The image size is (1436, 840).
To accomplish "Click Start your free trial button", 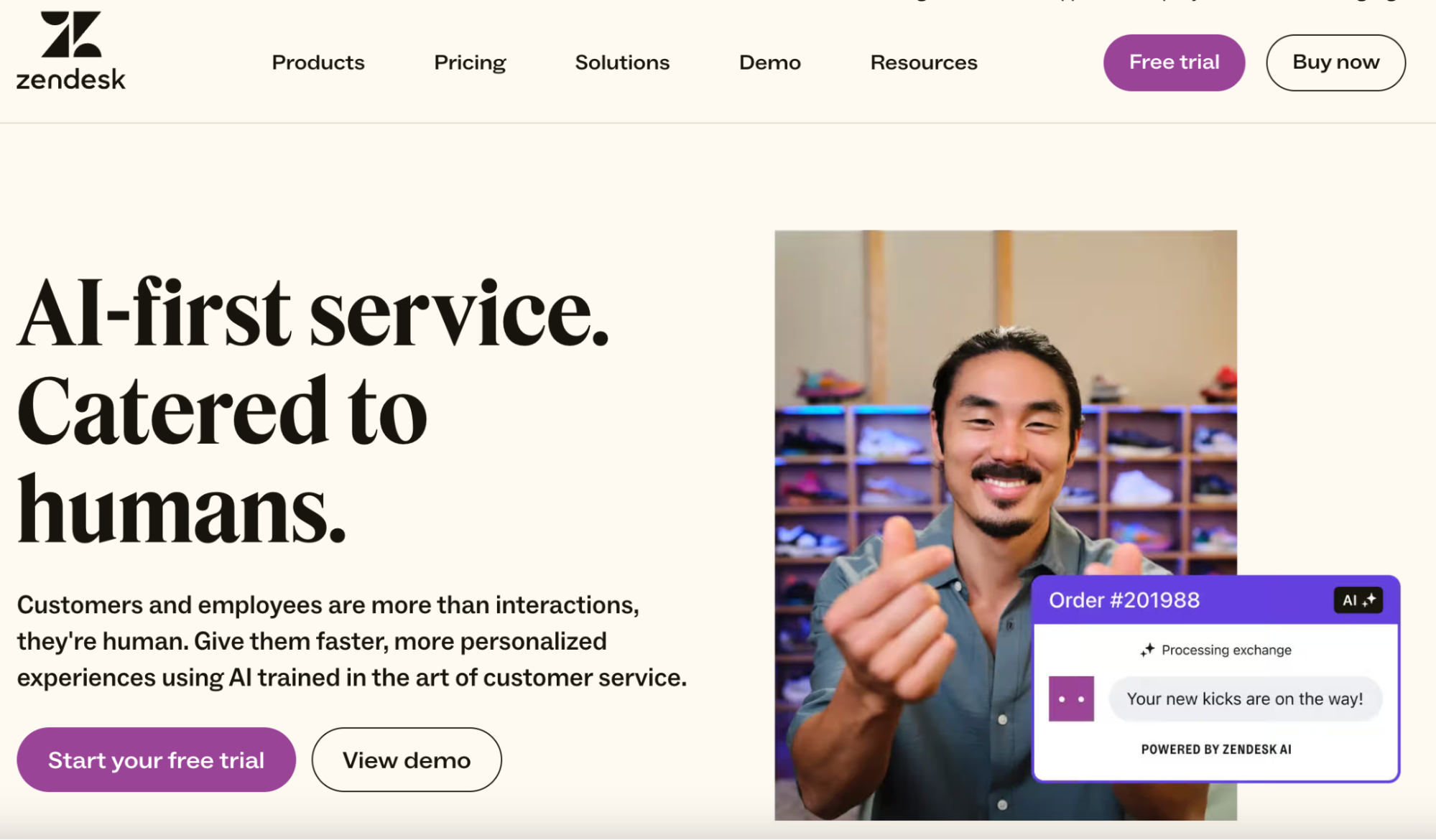I will pos(156,760).
